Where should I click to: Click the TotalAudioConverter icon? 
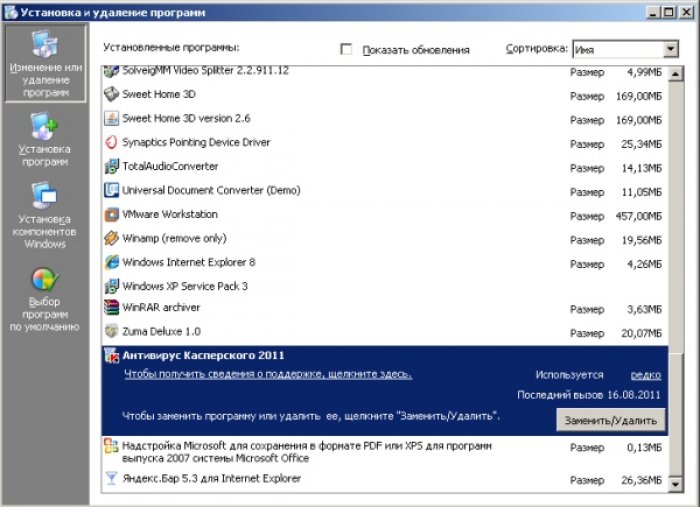pos(111,166)
